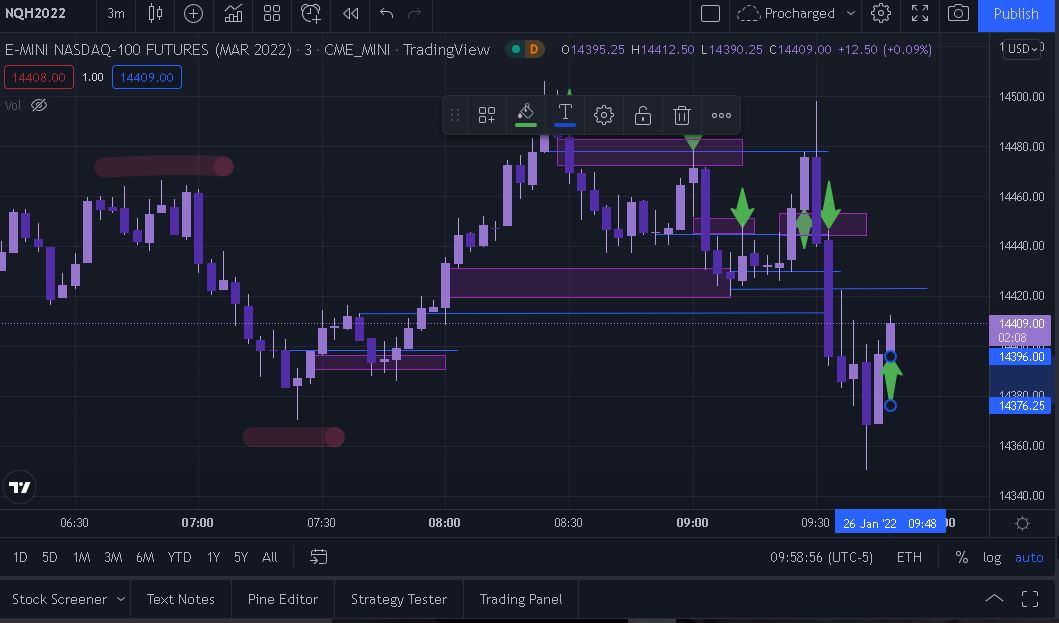The width and height of the screenshot is (1059, 623).
Task: Open the Trading Panel tab
Action: 521,599
